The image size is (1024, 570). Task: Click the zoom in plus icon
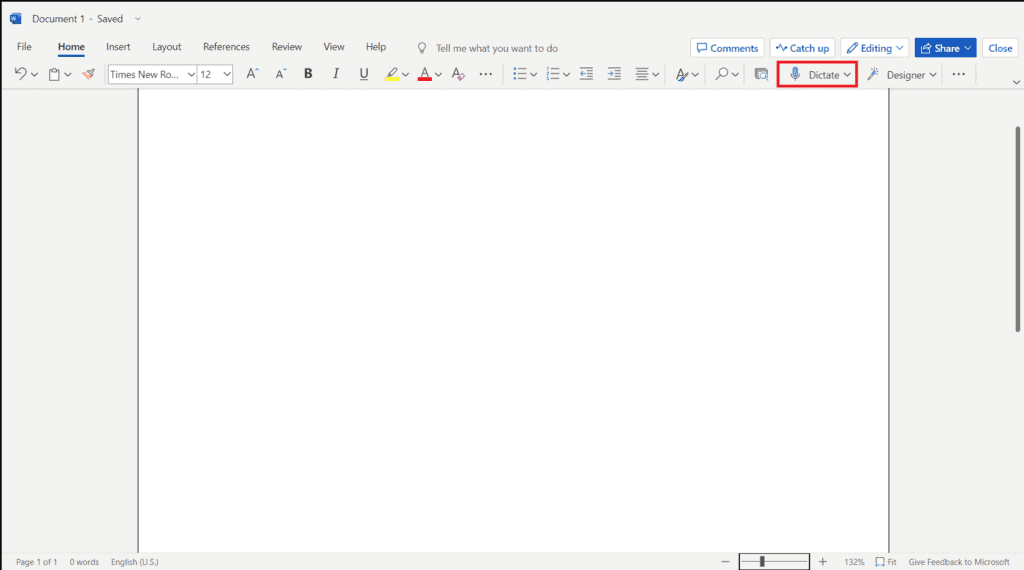coord(823,562)
